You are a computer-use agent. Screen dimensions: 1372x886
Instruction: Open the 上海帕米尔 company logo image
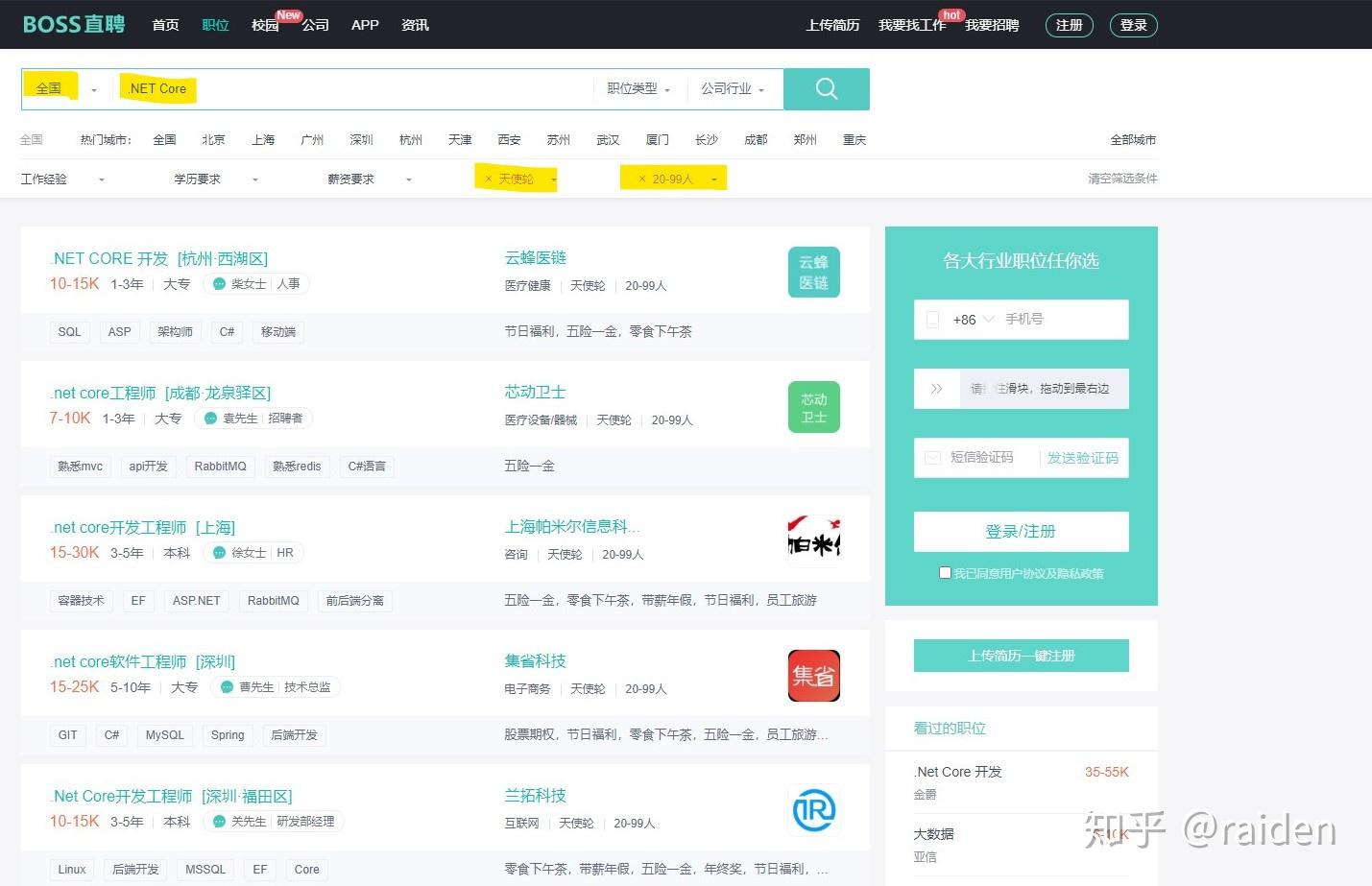814,541
